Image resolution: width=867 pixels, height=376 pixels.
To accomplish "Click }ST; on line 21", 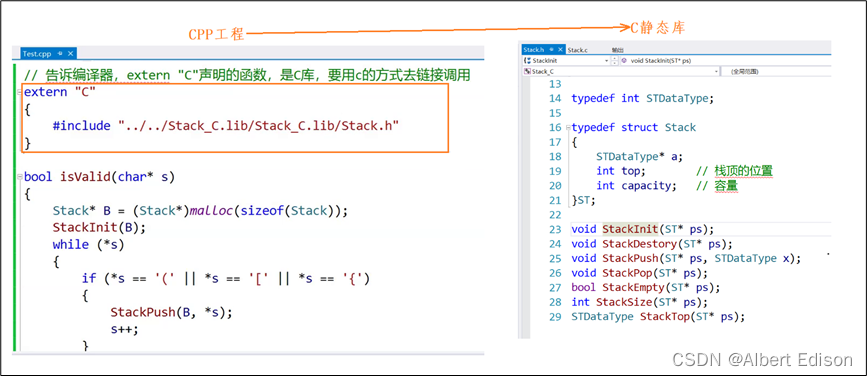I will tap(584, 200).
